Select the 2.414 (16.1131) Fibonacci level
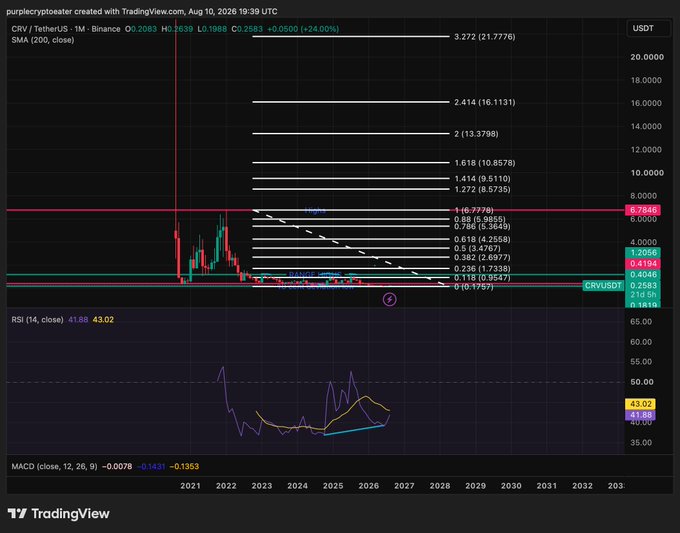The image size is (680, 533). 485,102
